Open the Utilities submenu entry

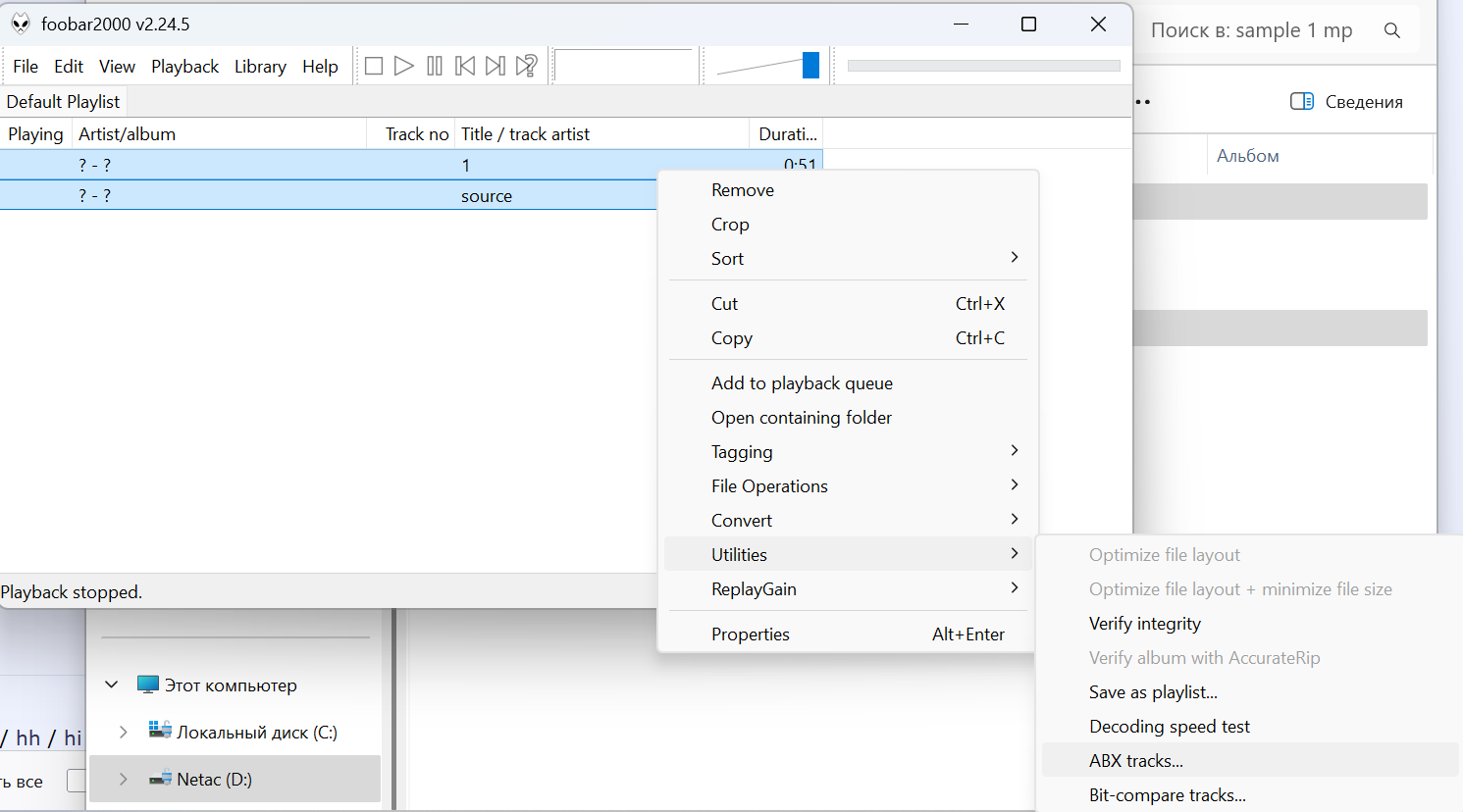(x=848, y=555)
